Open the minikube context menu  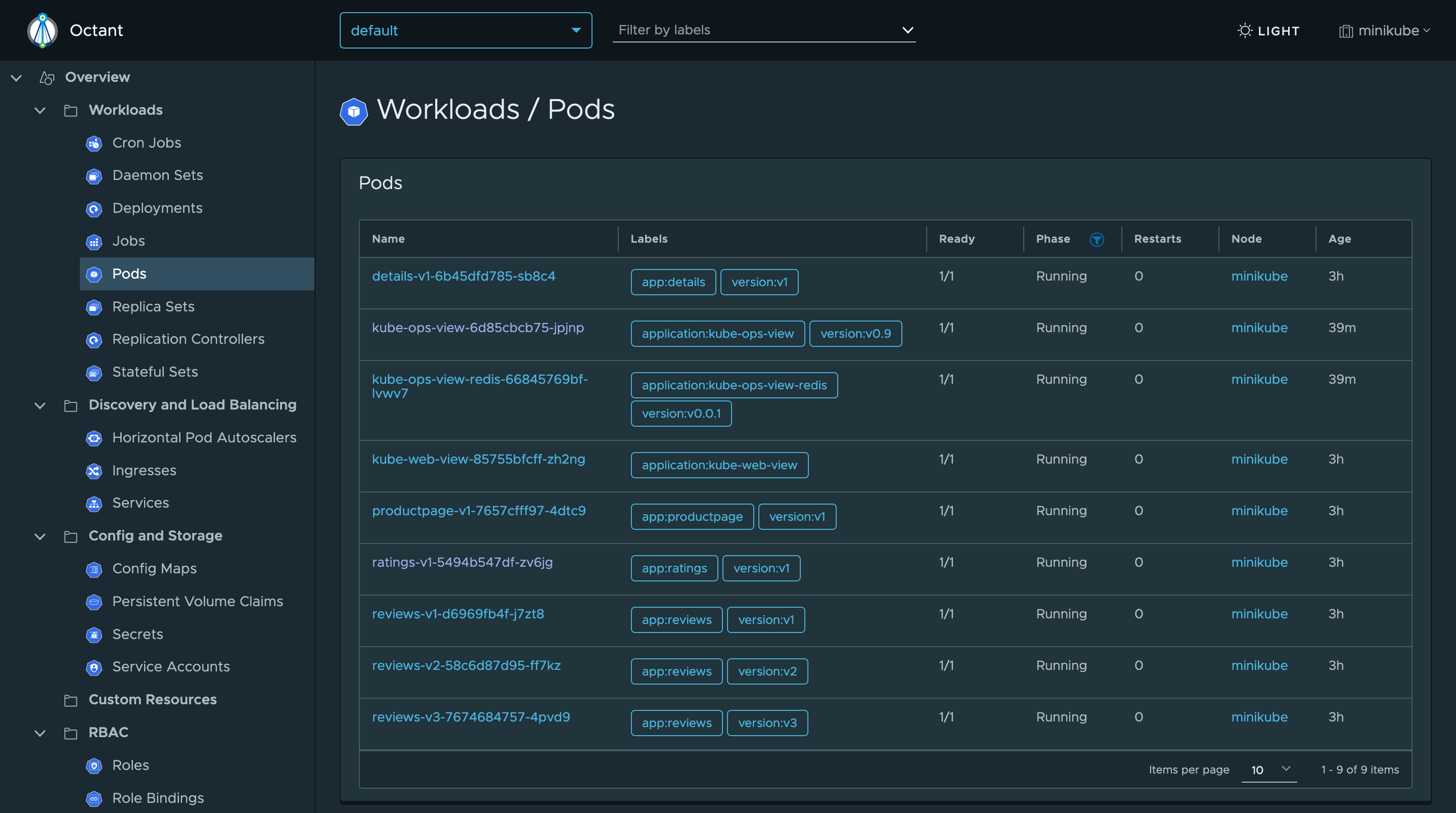(1384, 30)
